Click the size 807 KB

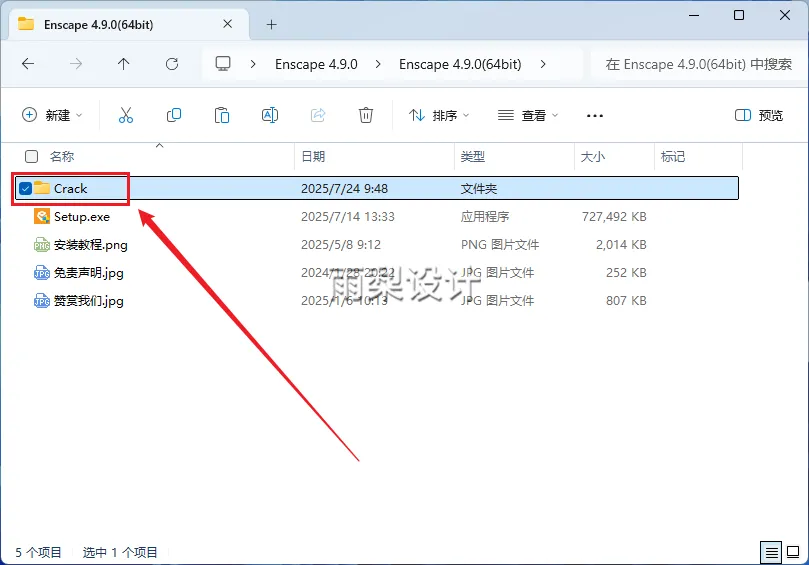pyautogui.click(x=626, y=300)
